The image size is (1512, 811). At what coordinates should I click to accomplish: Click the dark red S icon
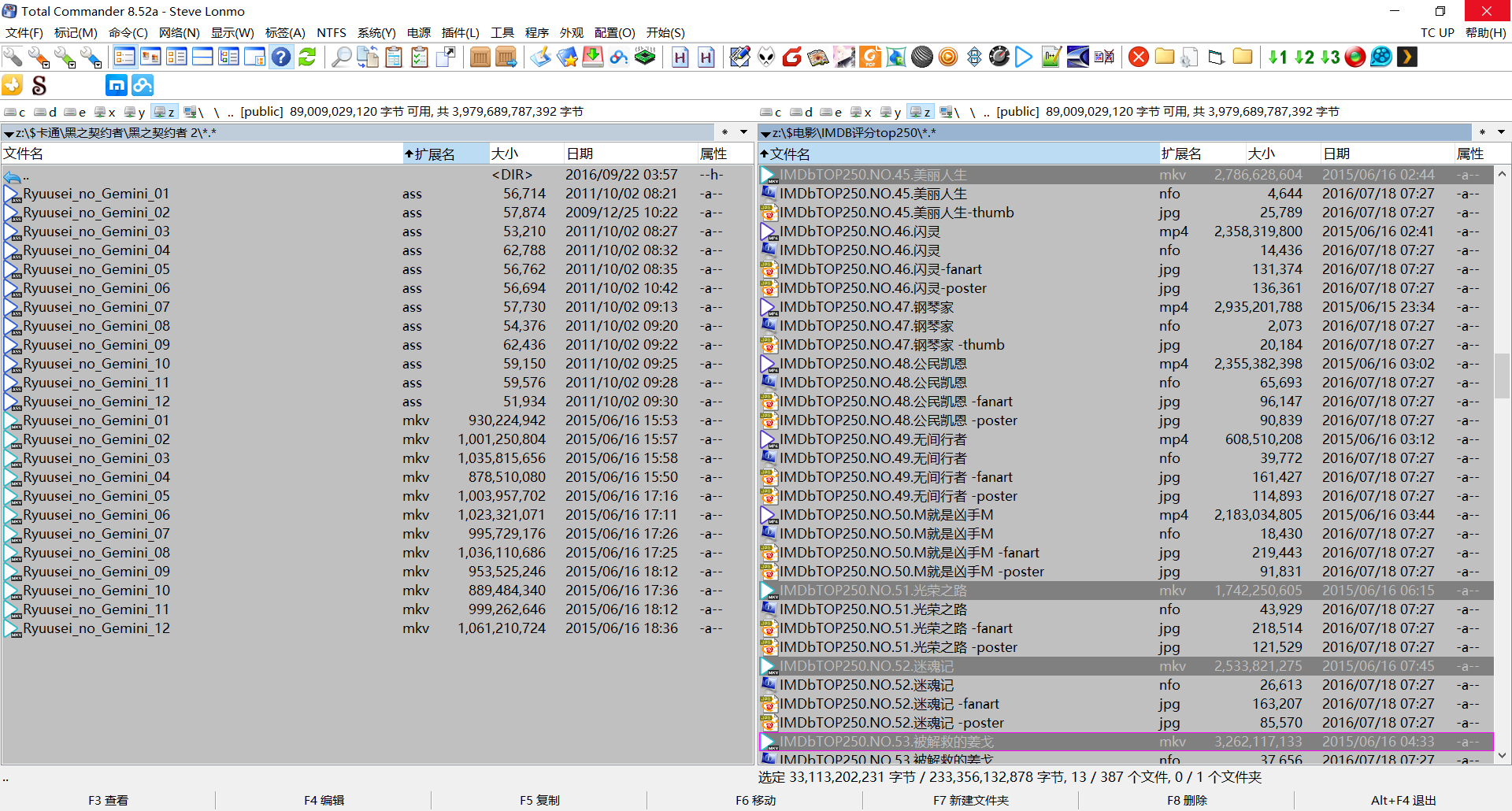pyautogui.click(x=39, y=85)
